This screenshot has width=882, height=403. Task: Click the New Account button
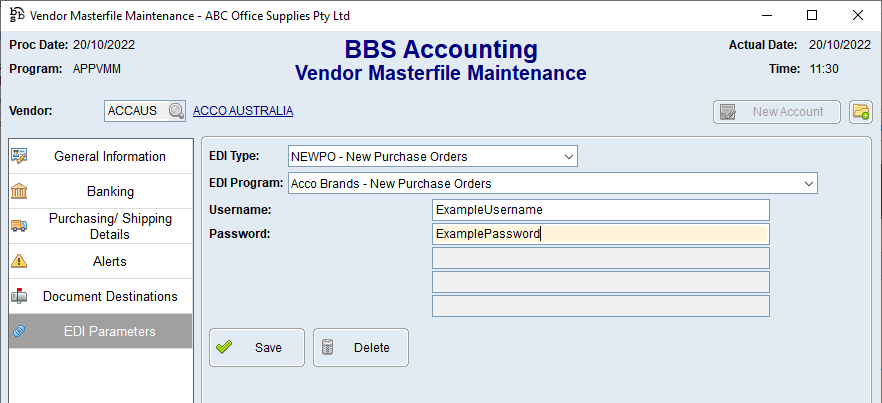tap(776, 112)
